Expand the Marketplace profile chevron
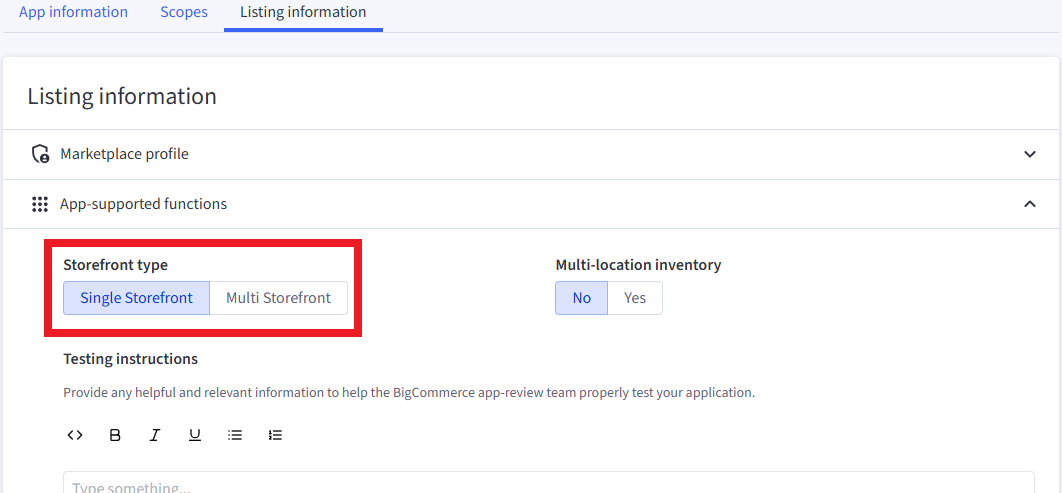 (x=1030, y=154)
